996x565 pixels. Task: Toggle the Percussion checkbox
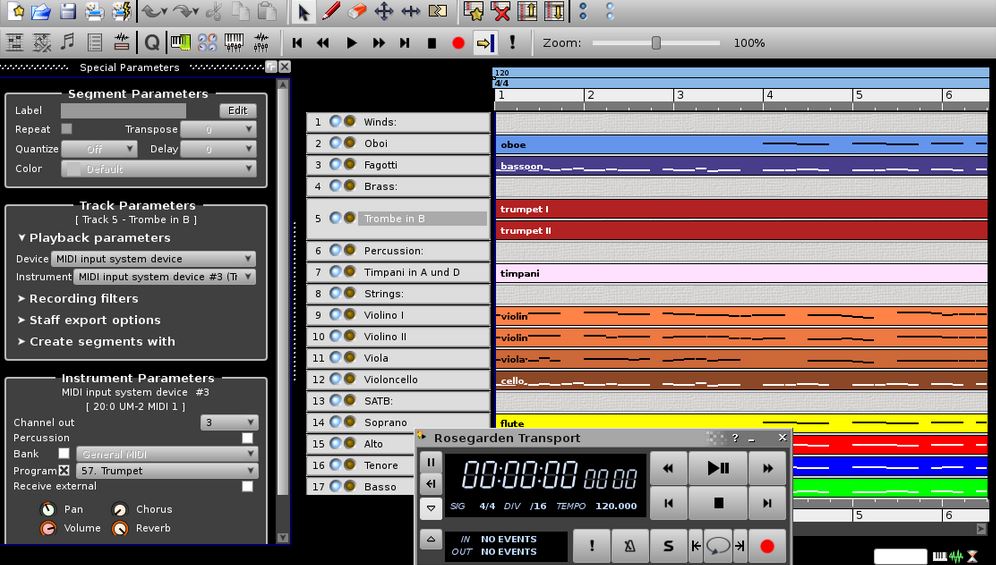[247, 438]
